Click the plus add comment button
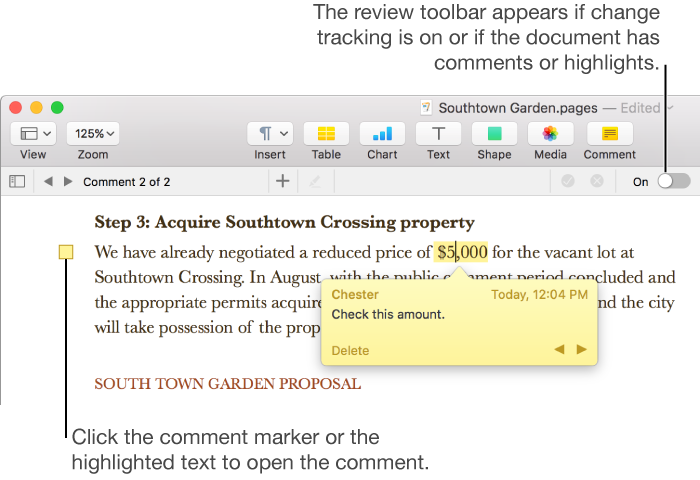The width and height of the screenshot is (700, 480). pyautogui.click(x=282, y=181)
